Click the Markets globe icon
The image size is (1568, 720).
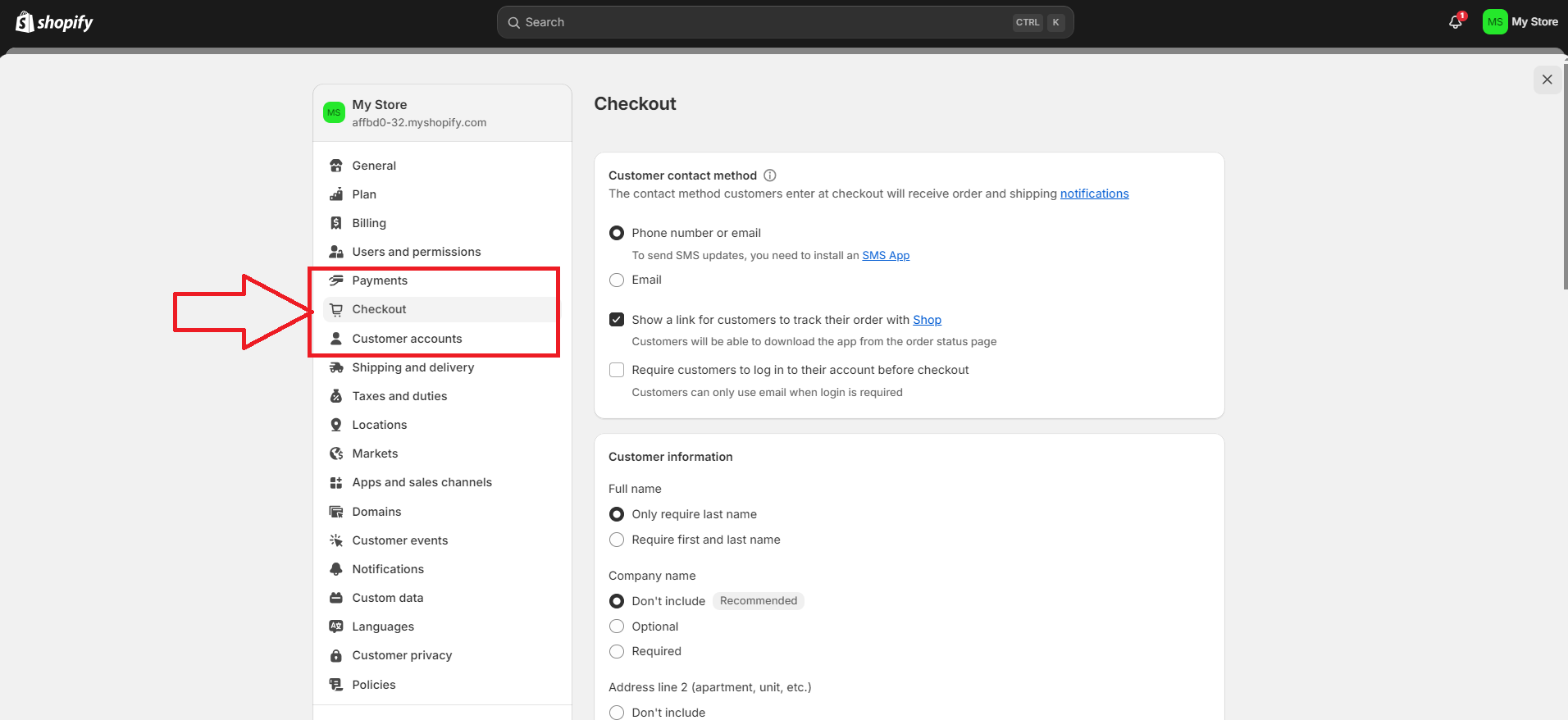[336, 453]
